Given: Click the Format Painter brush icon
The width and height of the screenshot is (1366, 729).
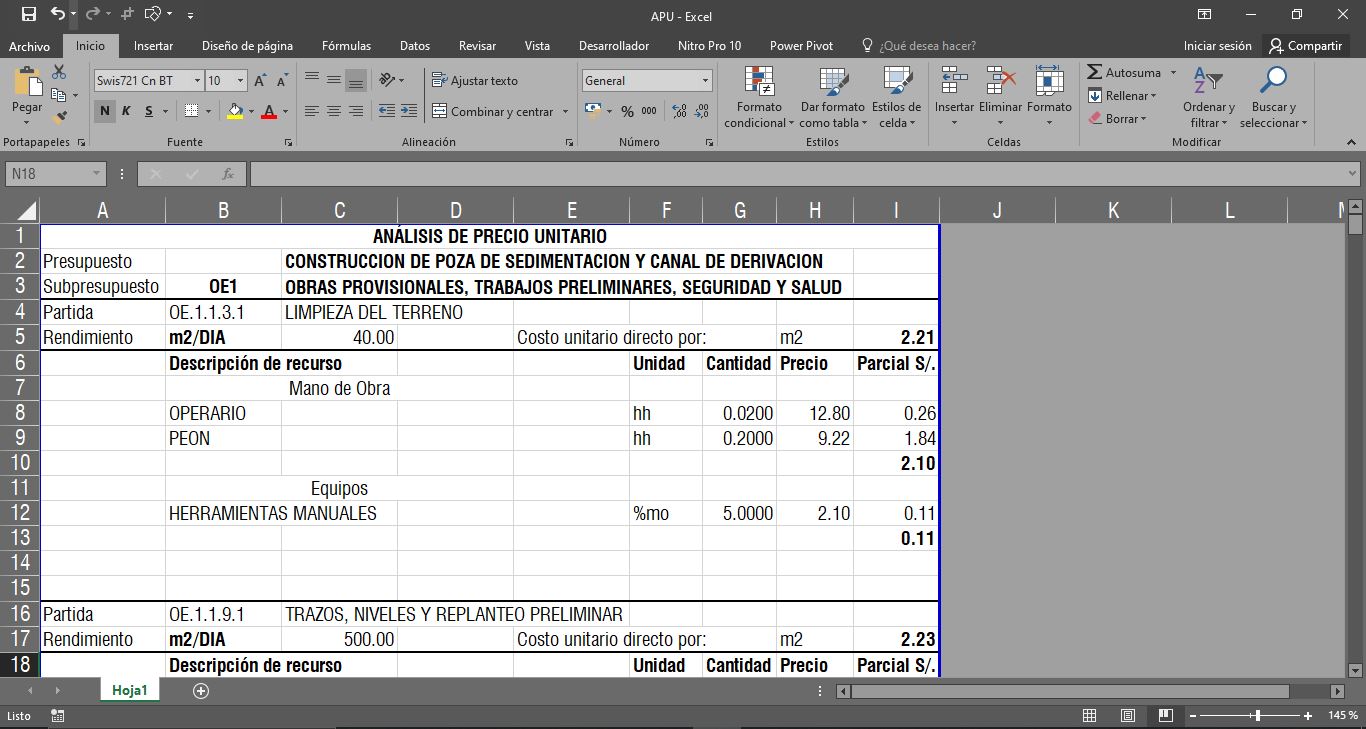Looking at the screenshot, I should 59,117.
